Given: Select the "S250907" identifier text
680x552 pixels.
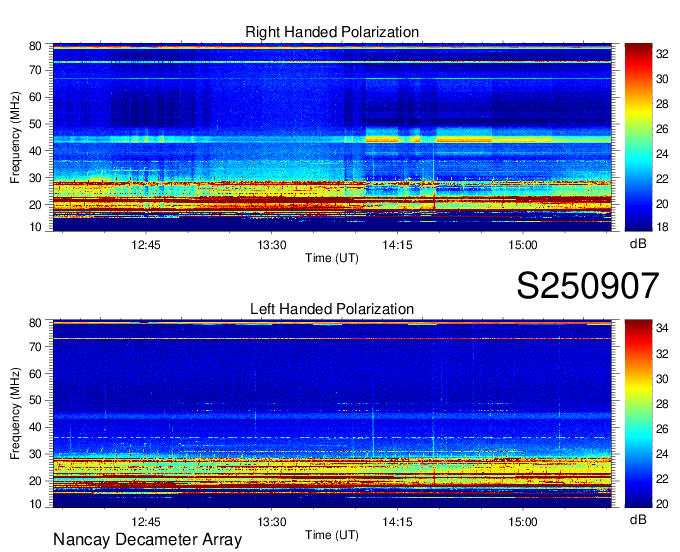Looking at the screenshot, I should click(x=588, y=286).
